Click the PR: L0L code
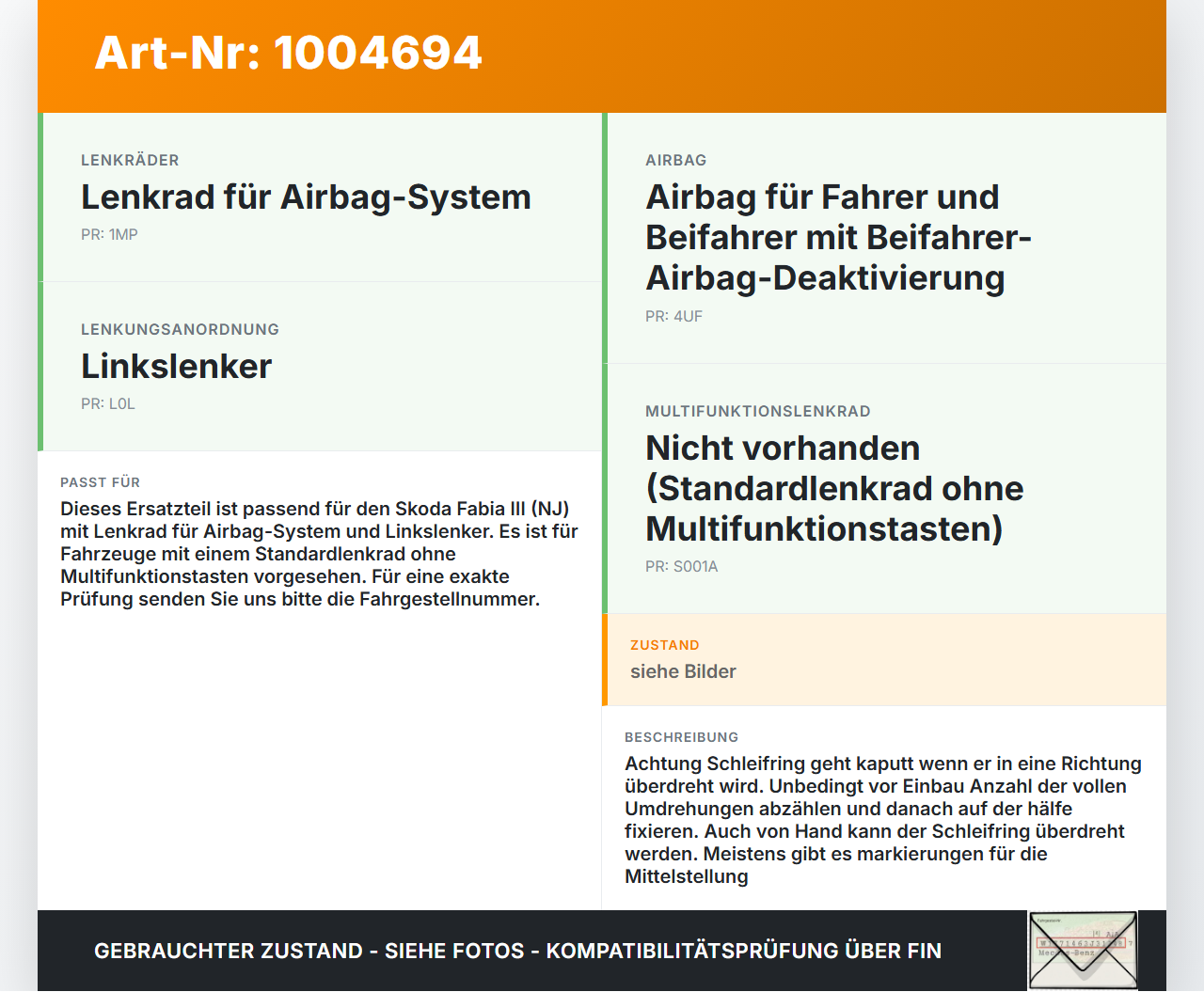 coord(108,403)
